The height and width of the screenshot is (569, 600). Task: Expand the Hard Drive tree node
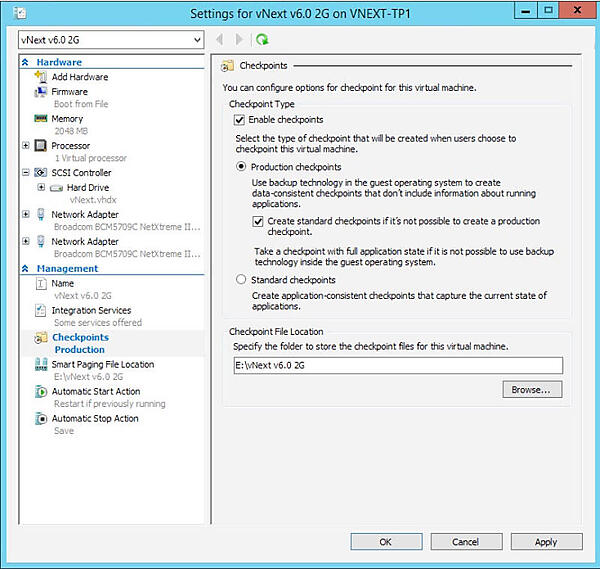tap(41, 187)
